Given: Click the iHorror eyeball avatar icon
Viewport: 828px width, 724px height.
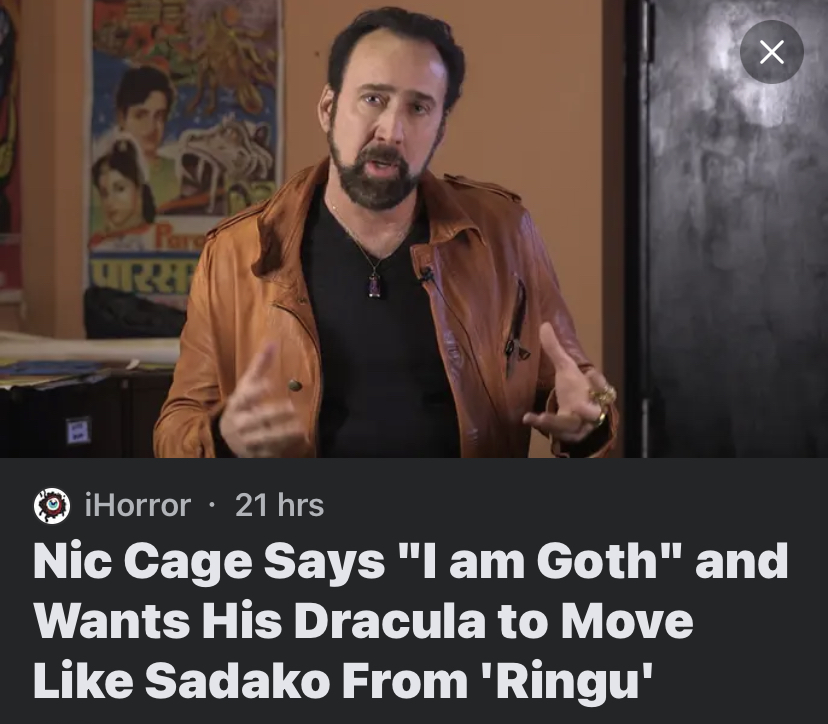Looking at the screenshot, I should (52, 505).
